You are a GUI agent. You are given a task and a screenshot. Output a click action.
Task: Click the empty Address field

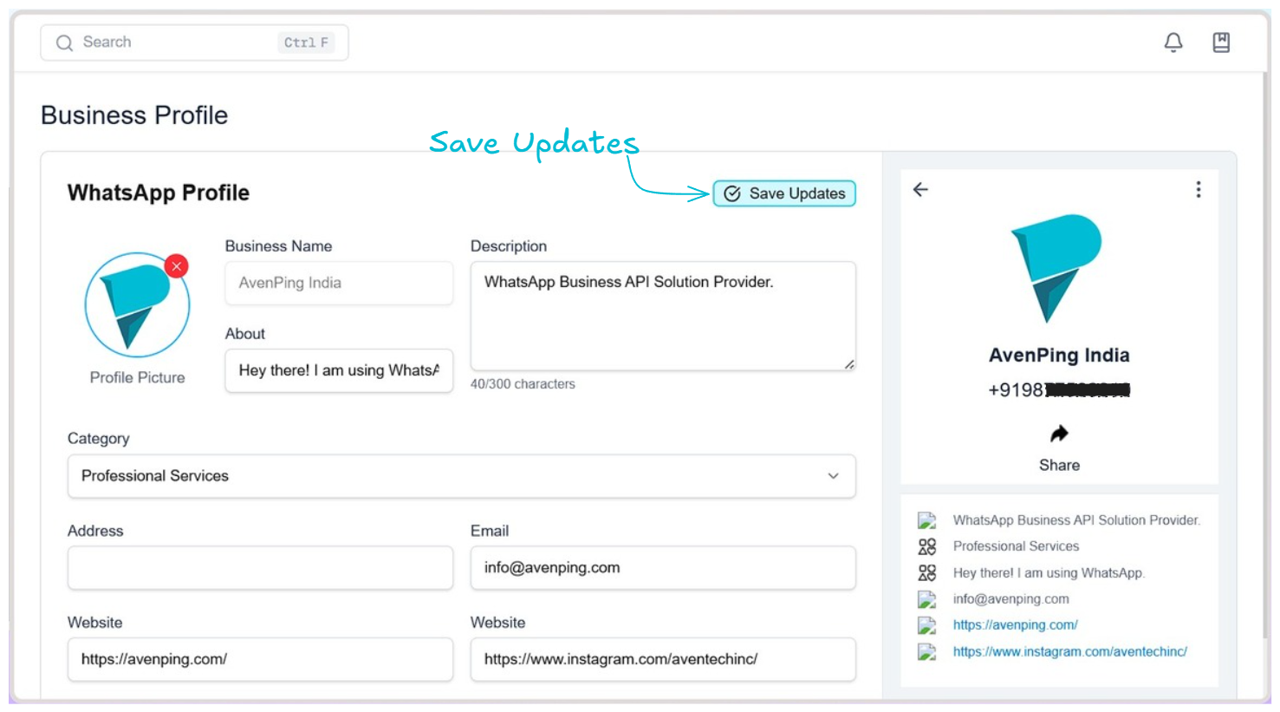coord(260,568)
